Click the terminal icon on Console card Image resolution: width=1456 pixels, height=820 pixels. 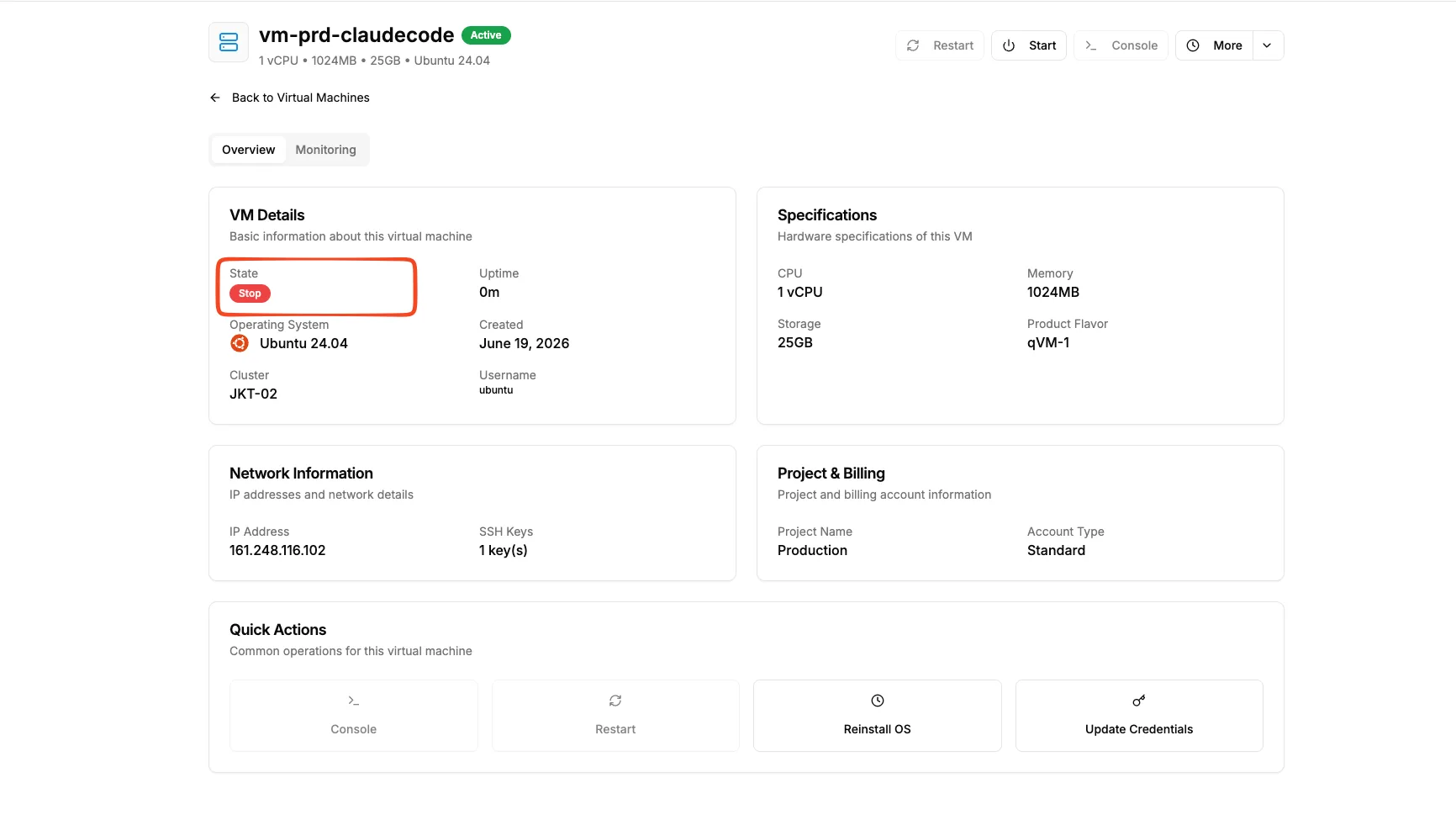click(354, 701)
